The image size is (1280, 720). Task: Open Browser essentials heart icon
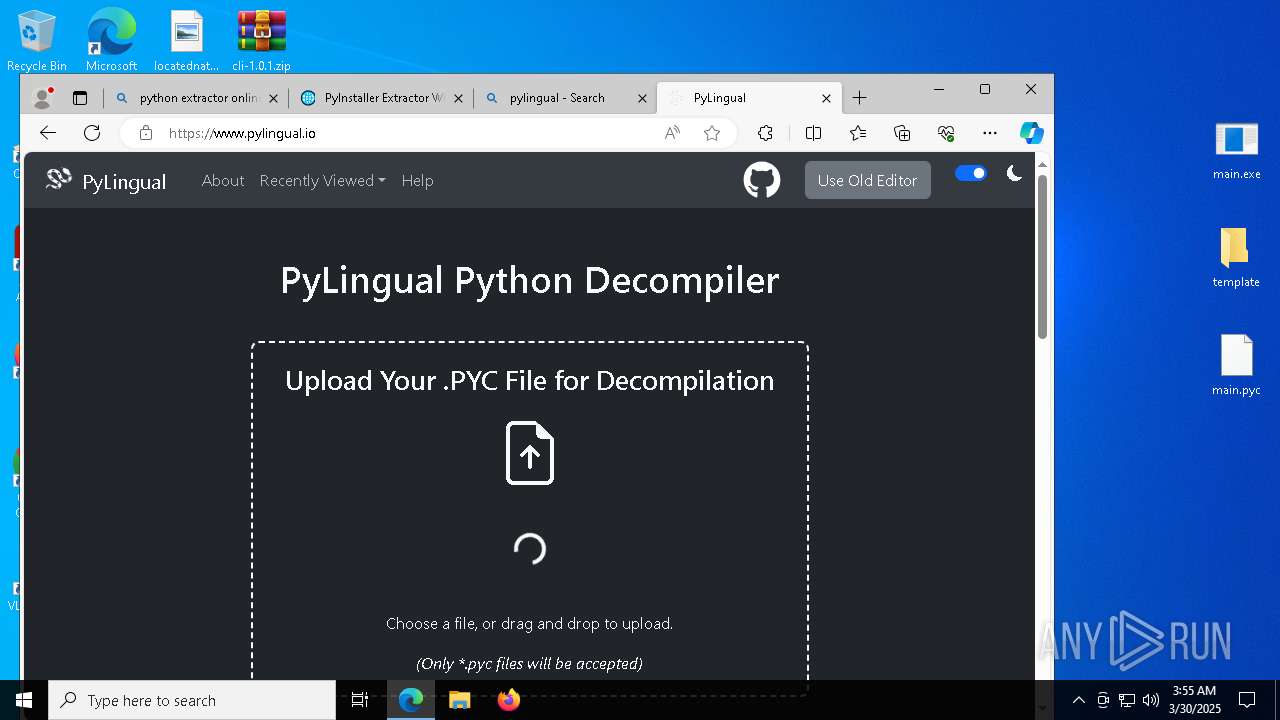946,133
